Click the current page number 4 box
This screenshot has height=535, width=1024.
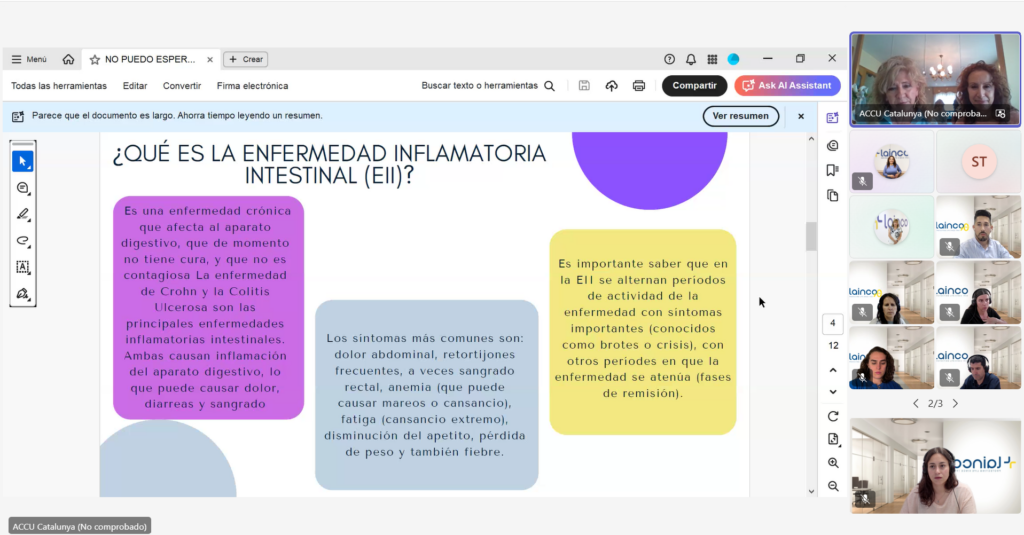pos(833,323)
